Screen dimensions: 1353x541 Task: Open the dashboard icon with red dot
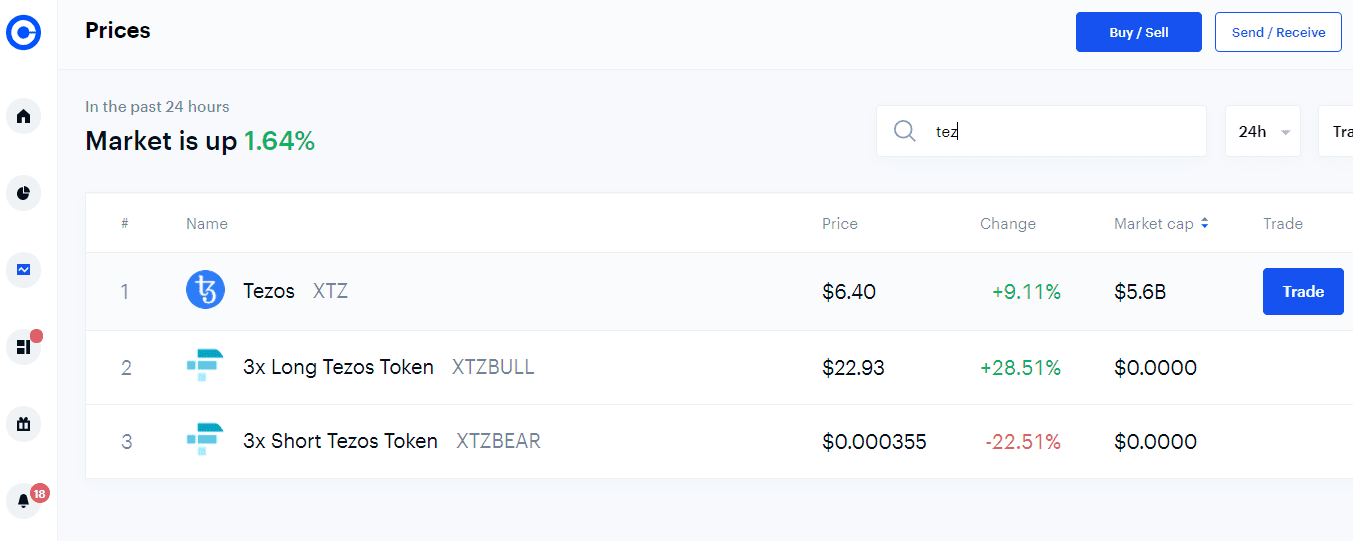24,347
